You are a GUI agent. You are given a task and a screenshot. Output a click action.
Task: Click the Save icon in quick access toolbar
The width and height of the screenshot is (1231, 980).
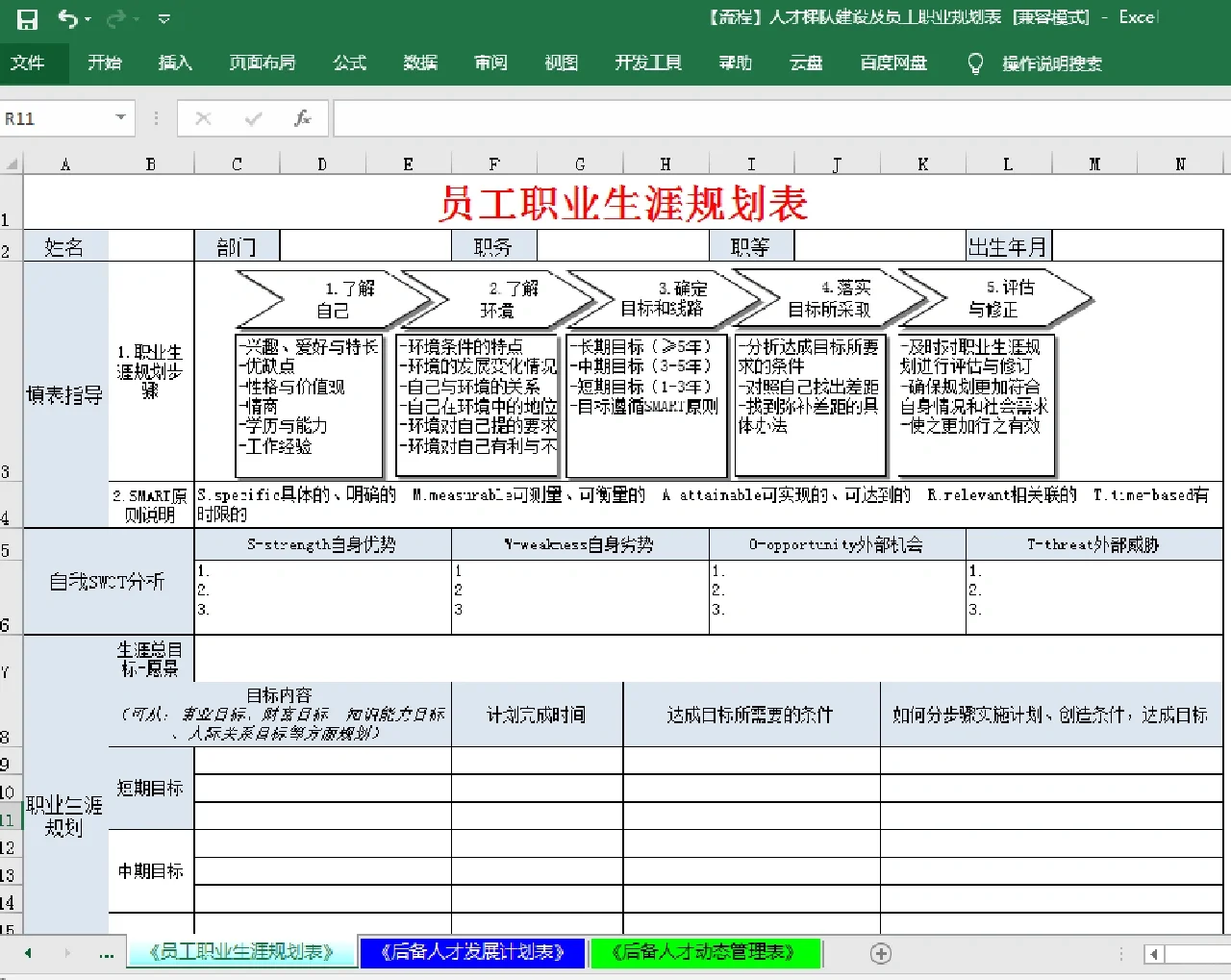tap(27, 18)
